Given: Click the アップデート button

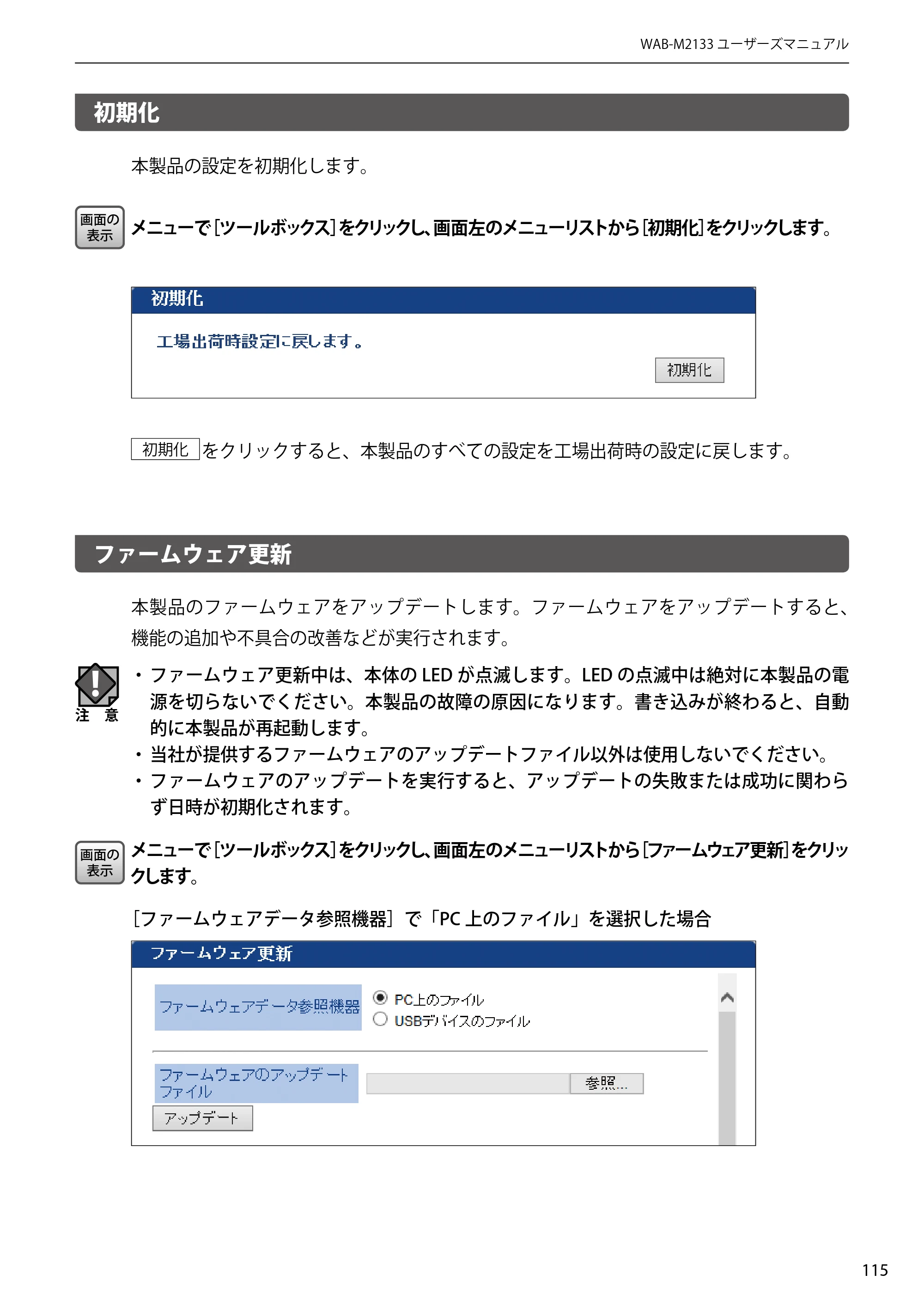Looking at the screenshot, I should [202, 1118].
